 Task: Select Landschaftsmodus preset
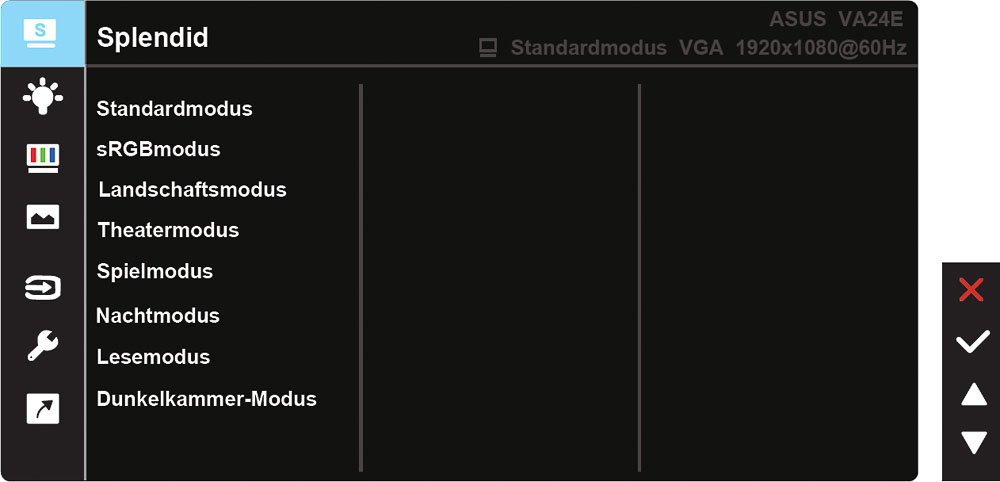tap(192, 189)
